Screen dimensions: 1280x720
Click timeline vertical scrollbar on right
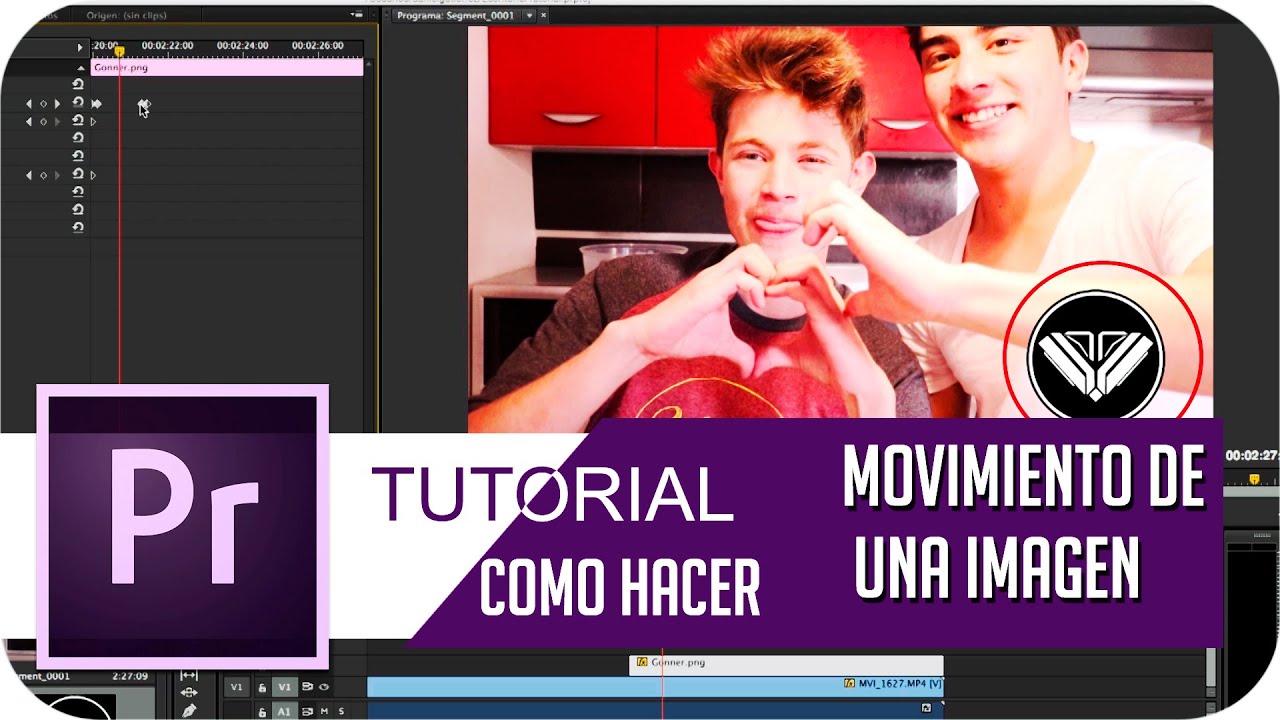(1211, 668)
